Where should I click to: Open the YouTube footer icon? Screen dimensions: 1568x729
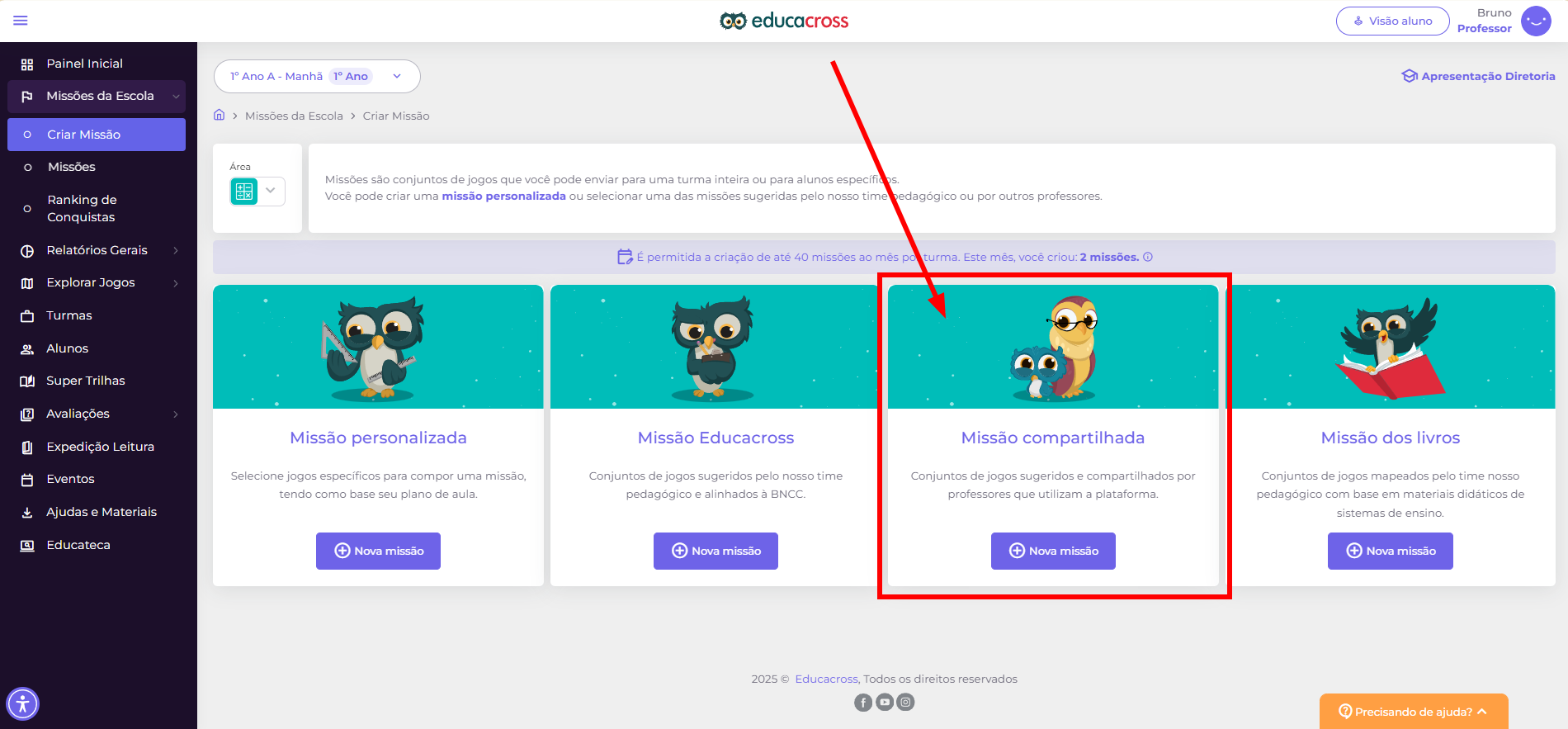click(x=885, y=703)
